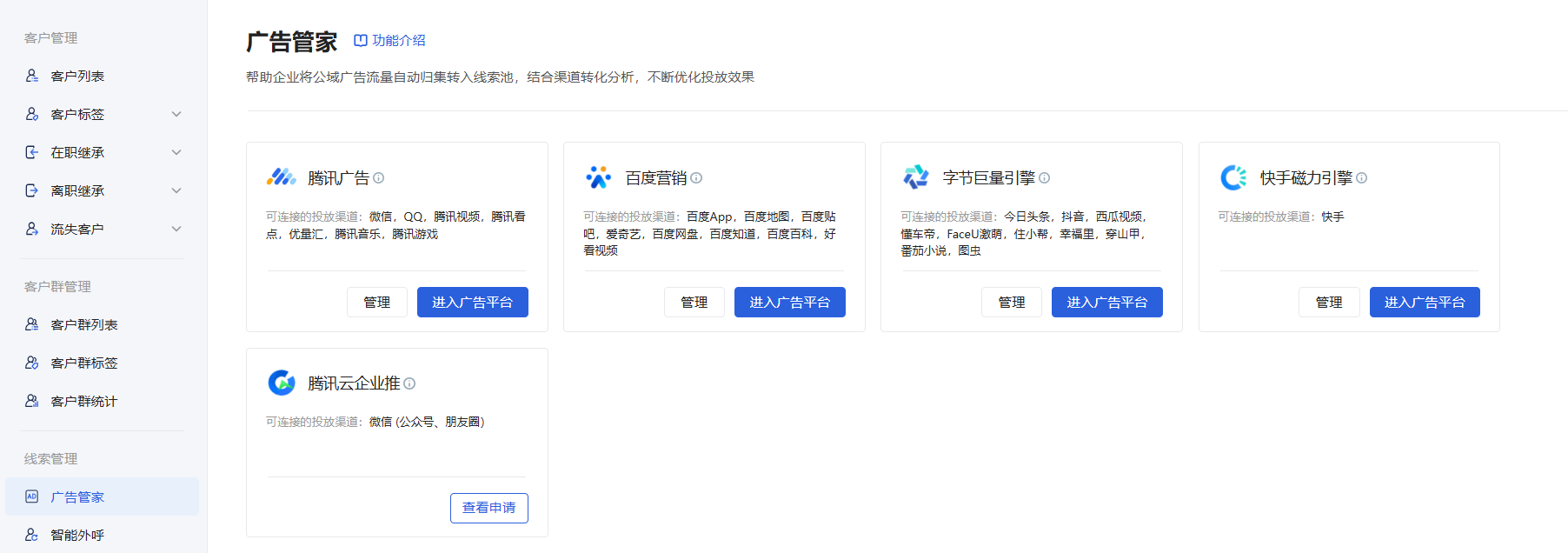Click 管理 on 快手磁力引擎 card
Screen dimensions: 1568x553
click(x=1329, y=302)
